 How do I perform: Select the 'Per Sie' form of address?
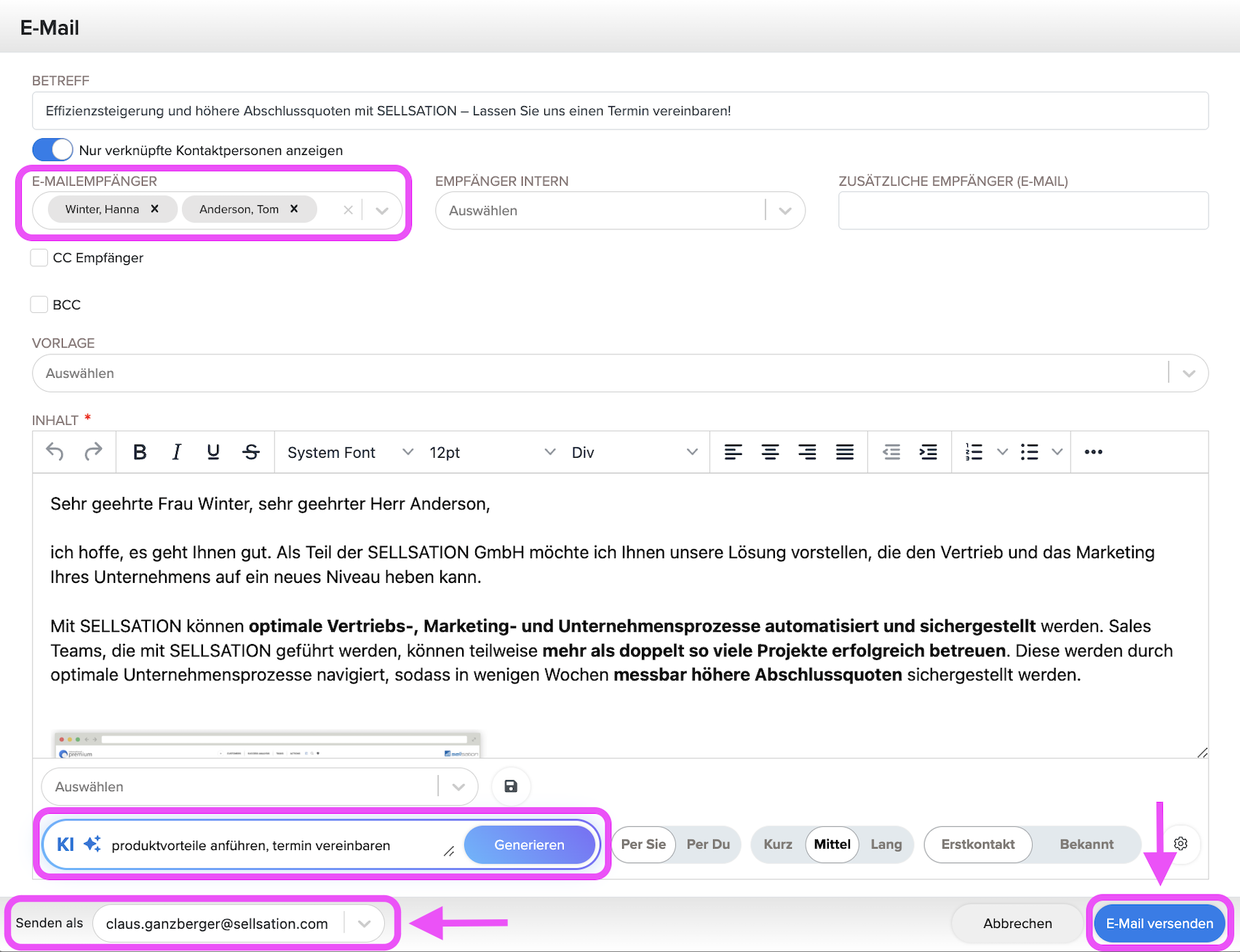point(643,844)
